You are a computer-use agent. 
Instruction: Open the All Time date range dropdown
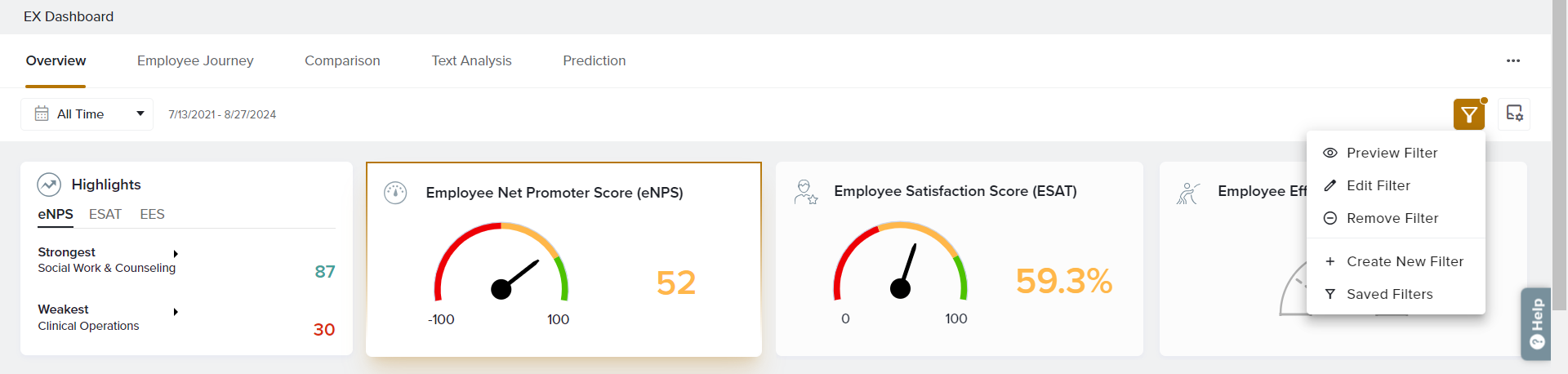(87, 114)
